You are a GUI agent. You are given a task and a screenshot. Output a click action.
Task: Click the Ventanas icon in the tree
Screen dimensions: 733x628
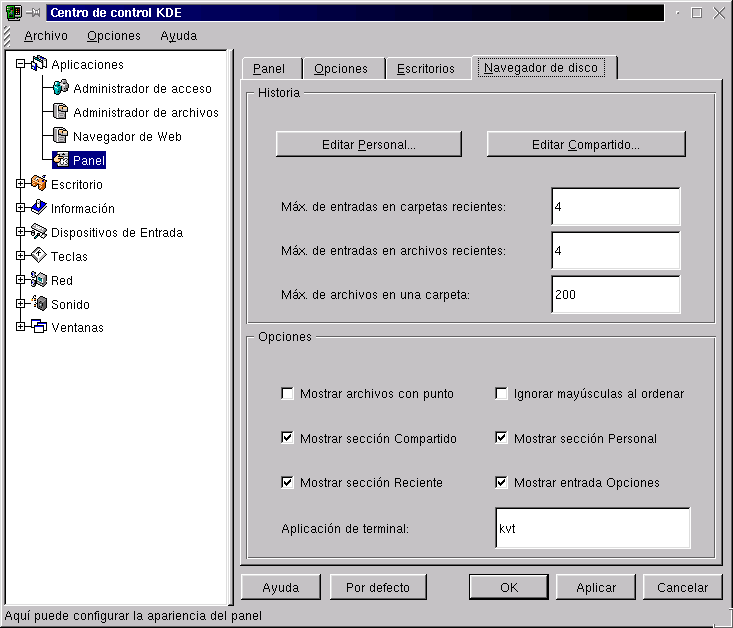tap(39, 327)
